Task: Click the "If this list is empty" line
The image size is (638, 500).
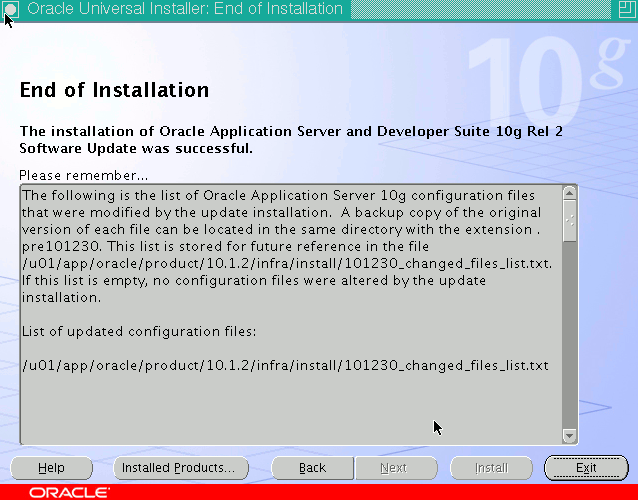Action: pos(254,281)
